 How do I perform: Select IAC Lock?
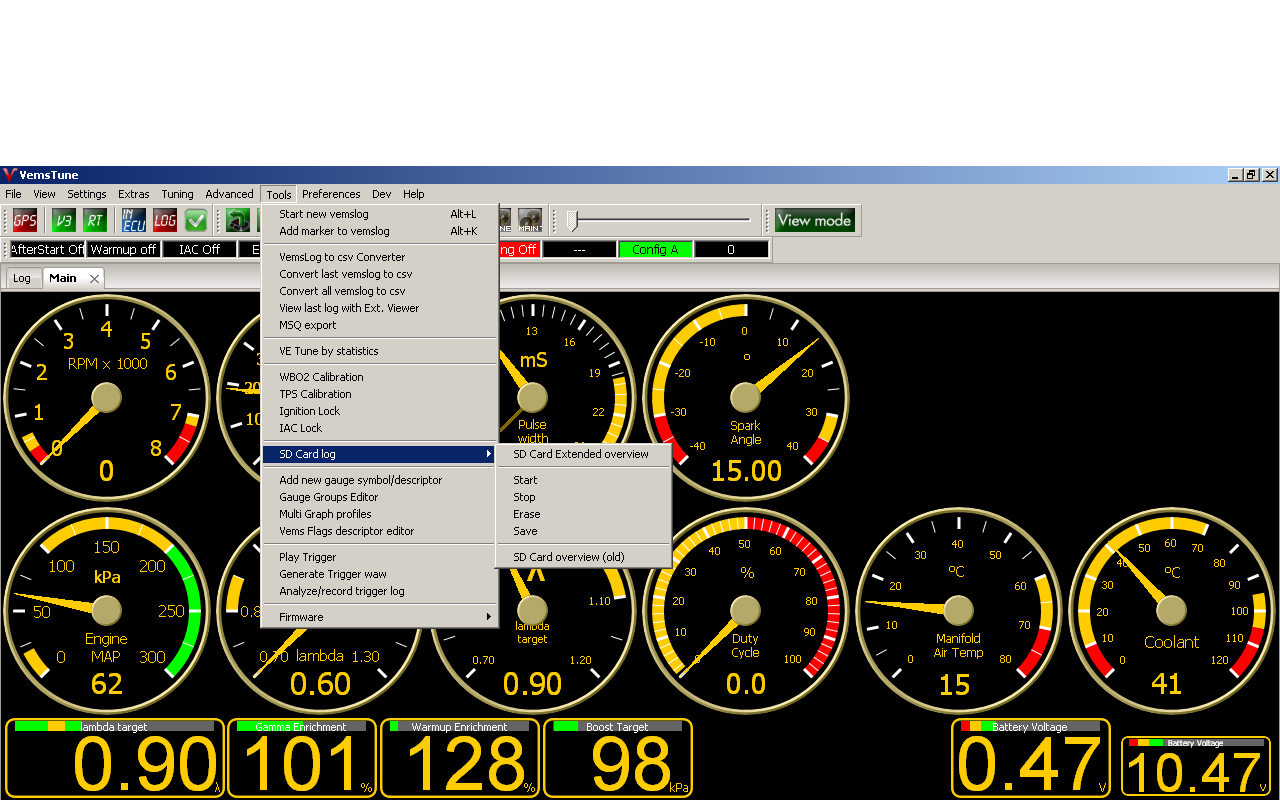click(x=380, y=428)
